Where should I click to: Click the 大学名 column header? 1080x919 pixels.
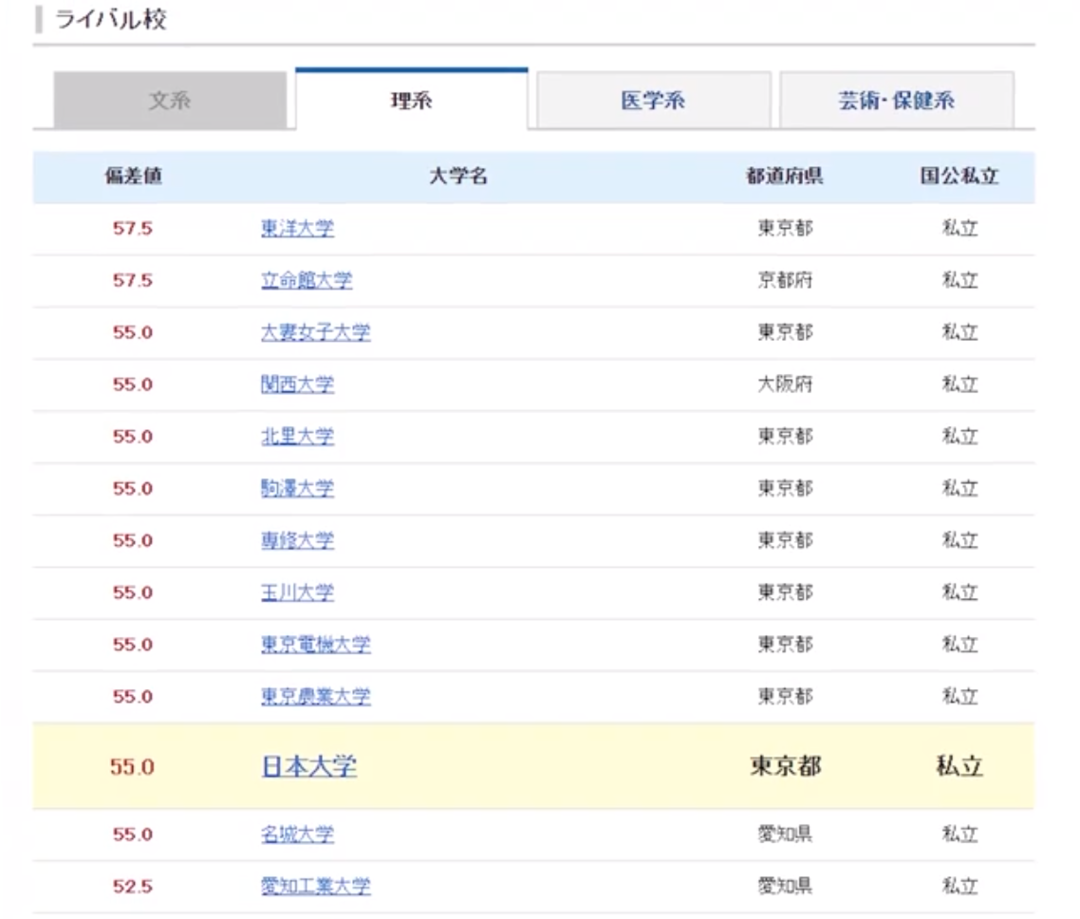(458, 176)
